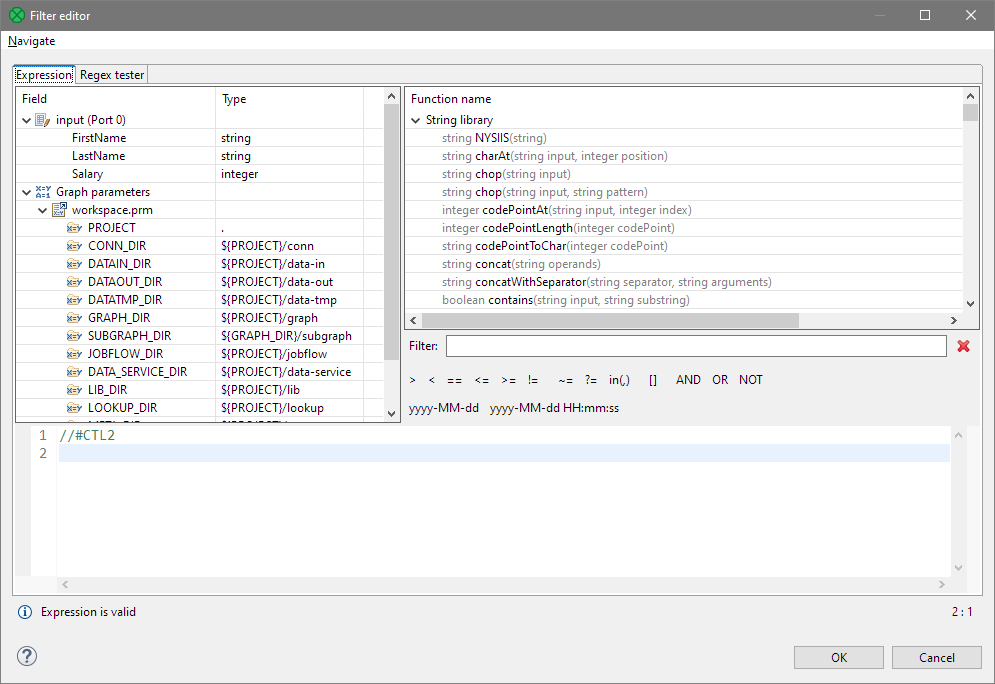Confirm the expression with OK

click(838, 657)
